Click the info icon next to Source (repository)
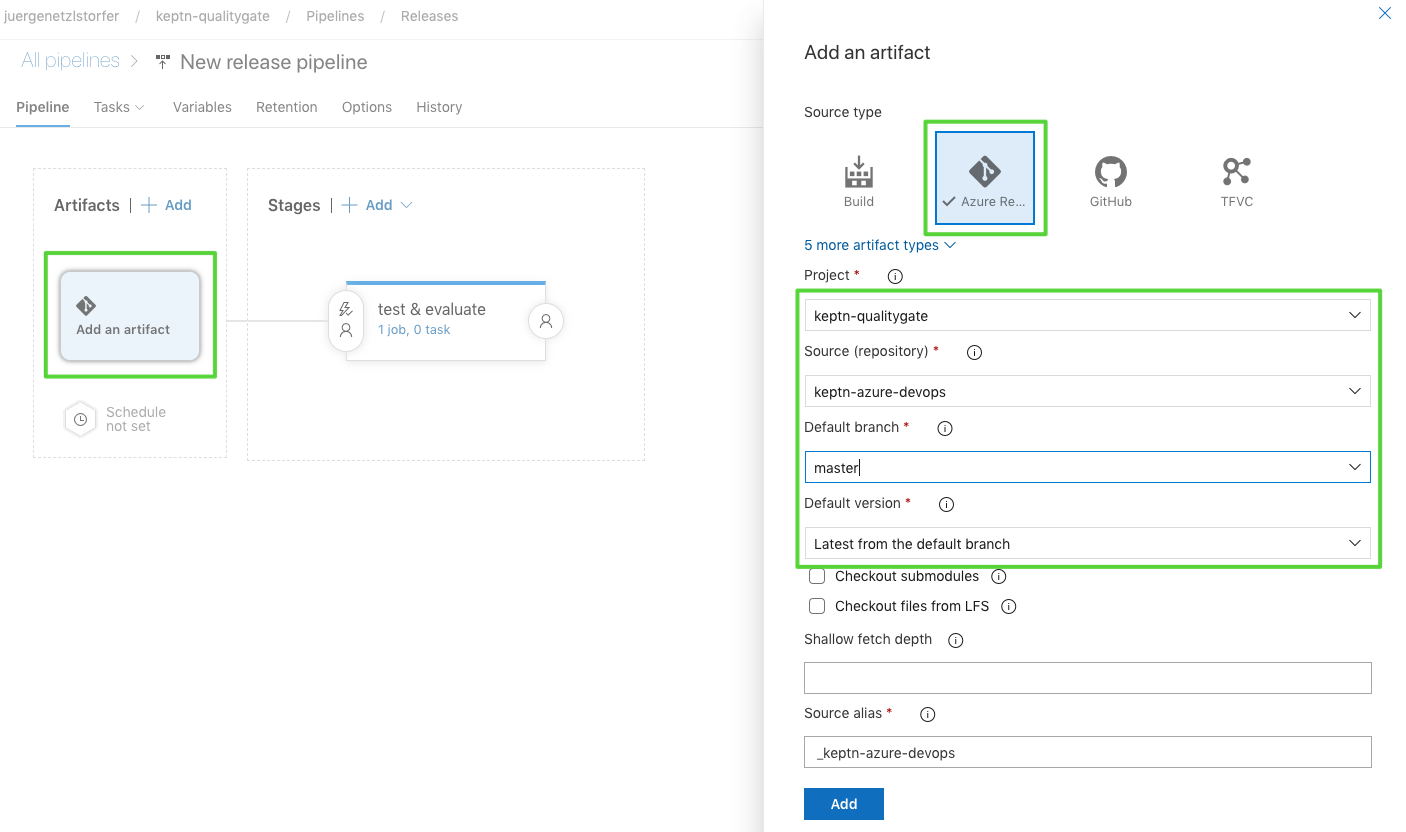Image resolution: width=1406 pixels, height=832 pixels. click(x=974, y=352)
